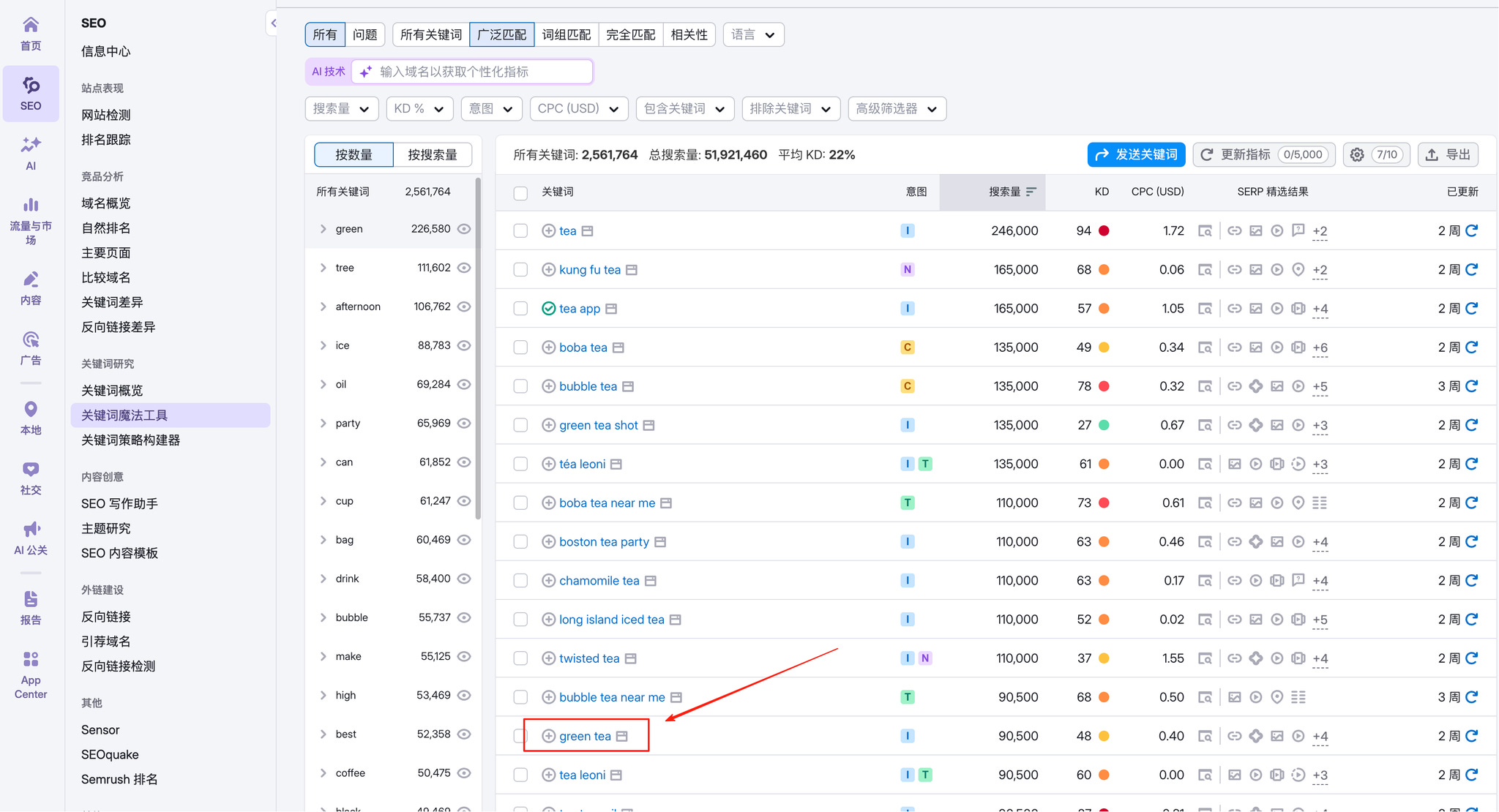Click the red KD dot for tea
Viewport: 1499px width, 812px height.
click(x=1104, y=230)
